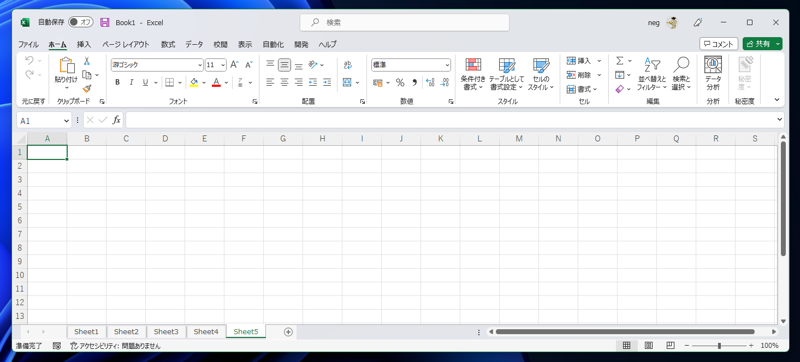
Task: Click AutoSum sigma icon
Action: coord(620,61)
